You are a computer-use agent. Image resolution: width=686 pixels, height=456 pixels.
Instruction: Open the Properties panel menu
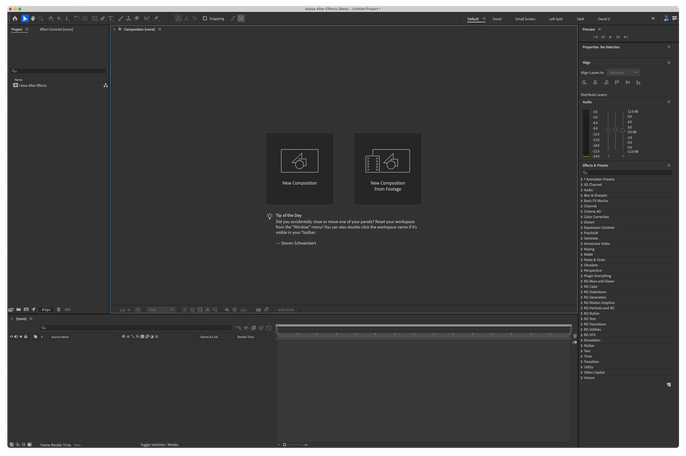point(668,47)
